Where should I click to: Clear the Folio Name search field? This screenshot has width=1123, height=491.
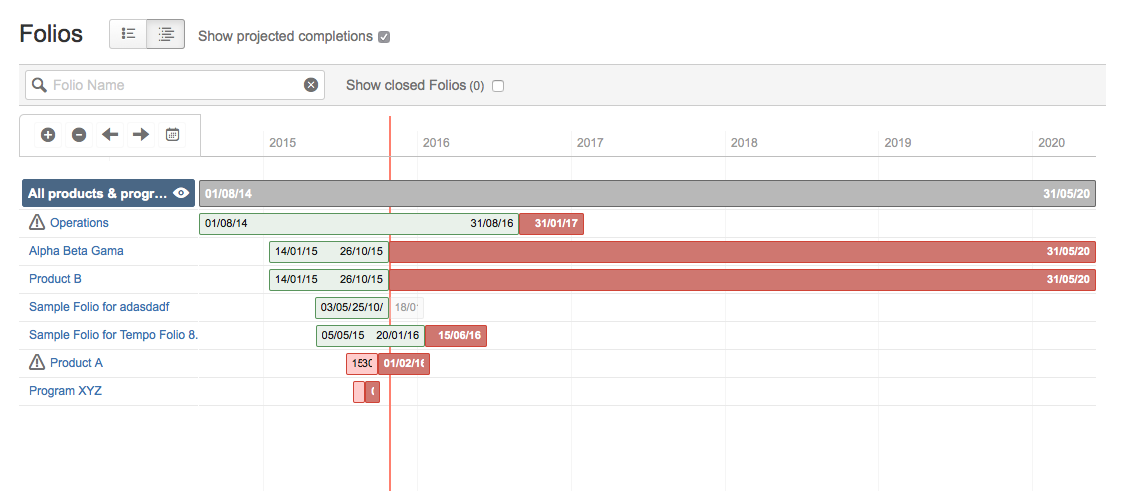coord(311,85)
